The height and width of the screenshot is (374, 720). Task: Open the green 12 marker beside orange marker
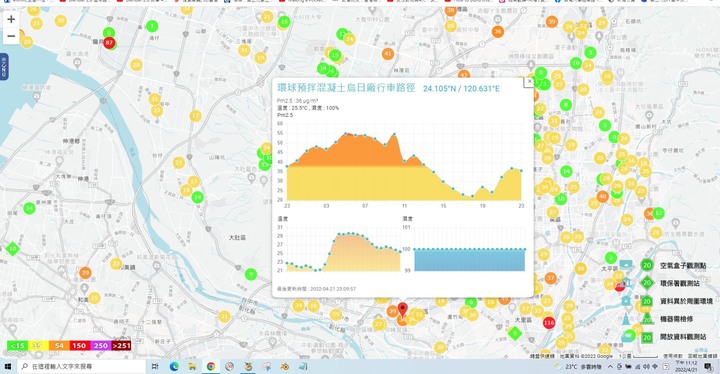coord(659,213)
